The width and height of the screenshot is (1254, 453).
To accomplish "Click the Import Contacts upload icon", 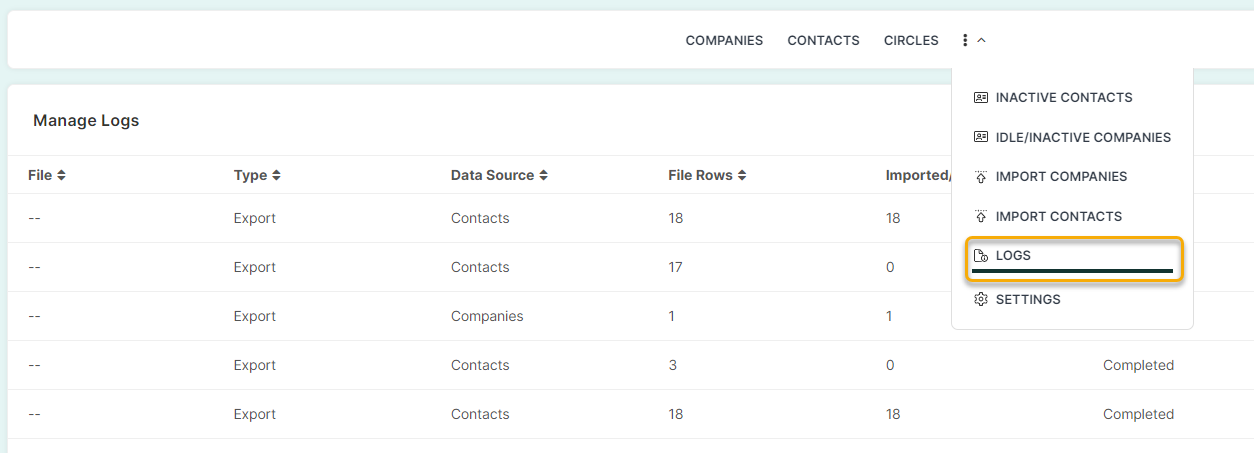I will point(981,216).
